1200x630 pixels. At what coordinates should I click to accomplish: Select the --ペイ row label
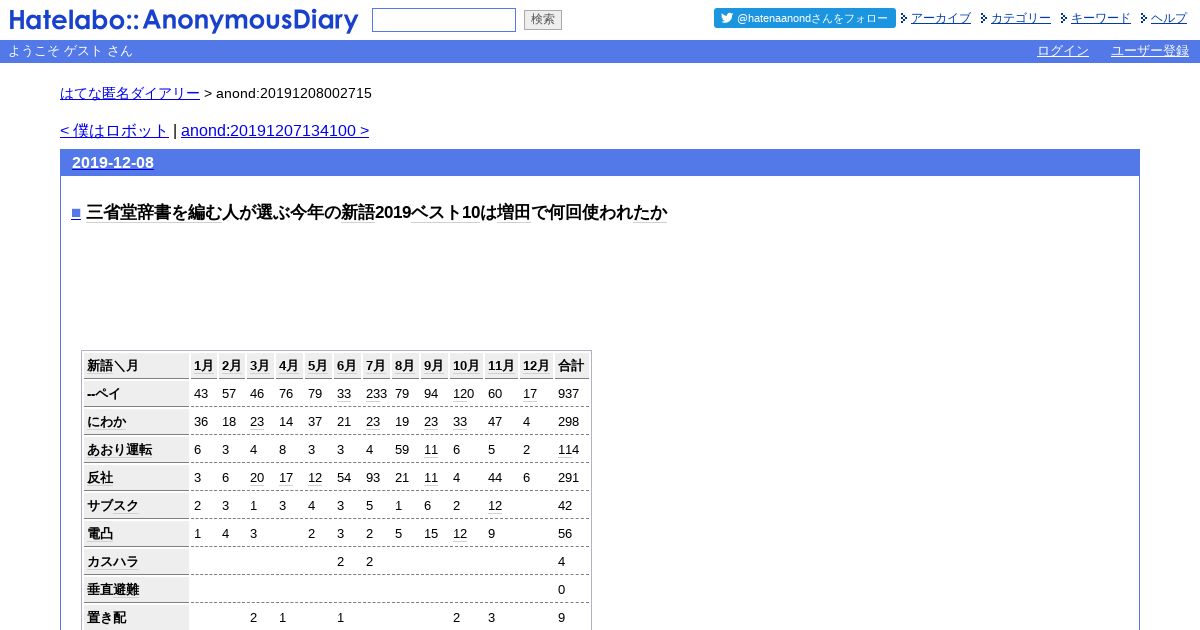tap(136, 394)
